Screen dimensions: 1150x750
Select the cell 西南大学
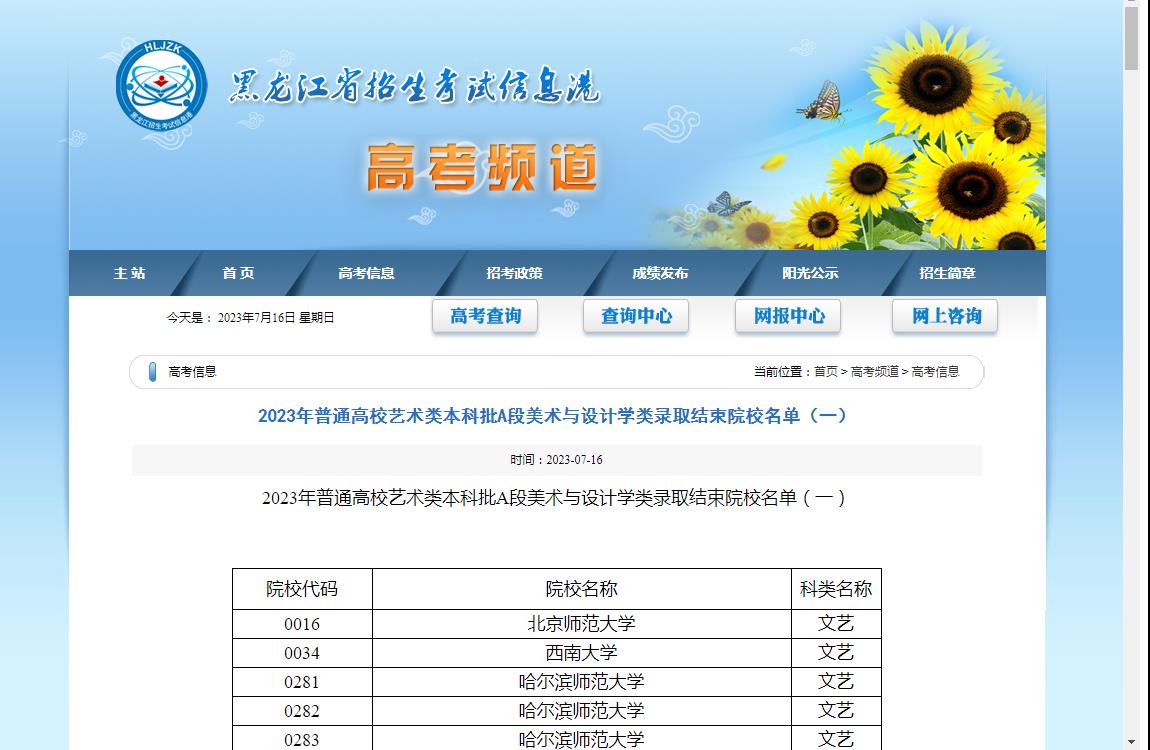click(x=582, y=652)
